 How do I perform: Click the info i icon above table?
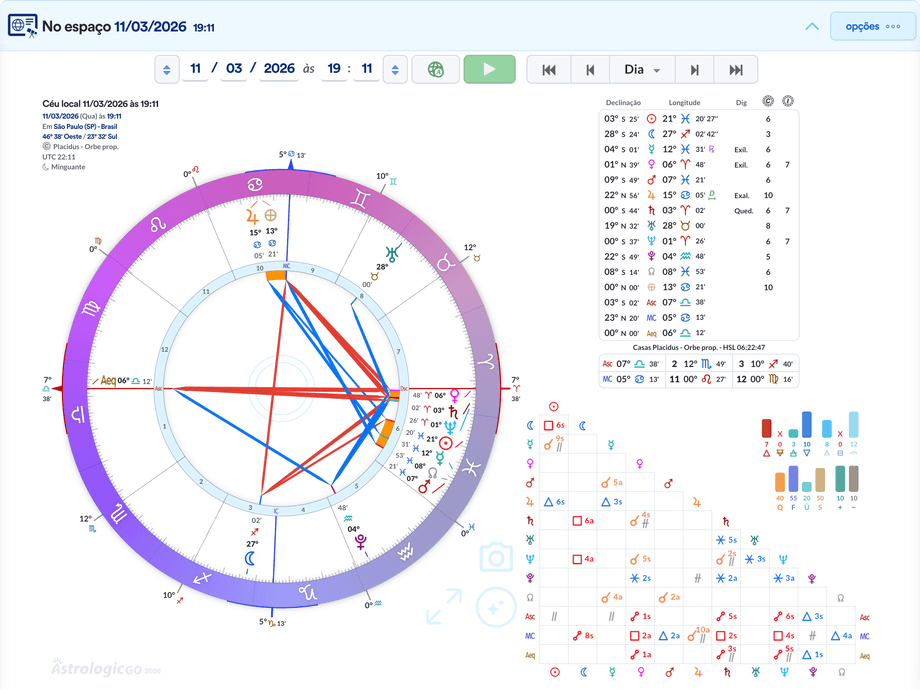point(788,101)
